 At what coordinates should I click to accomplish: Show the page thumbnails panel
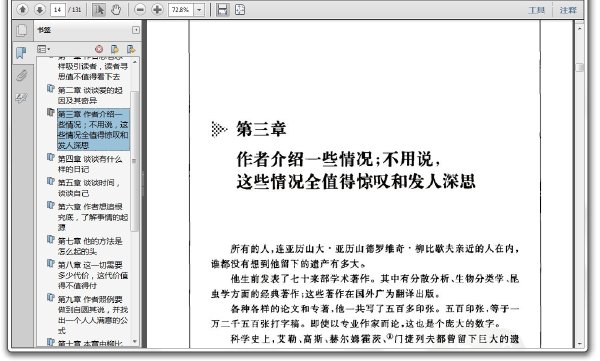[x=21, y=30]
